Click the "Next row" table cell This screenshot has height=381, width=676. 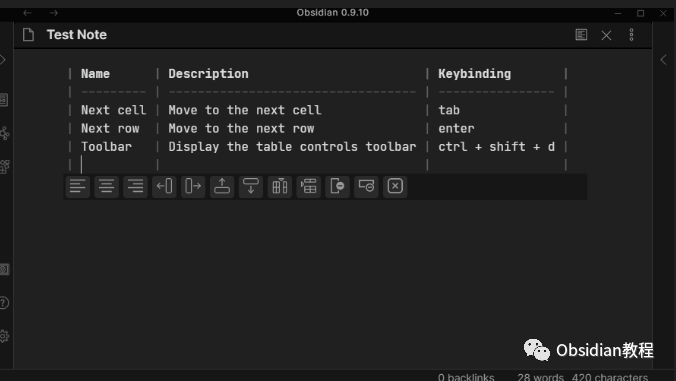110,128
